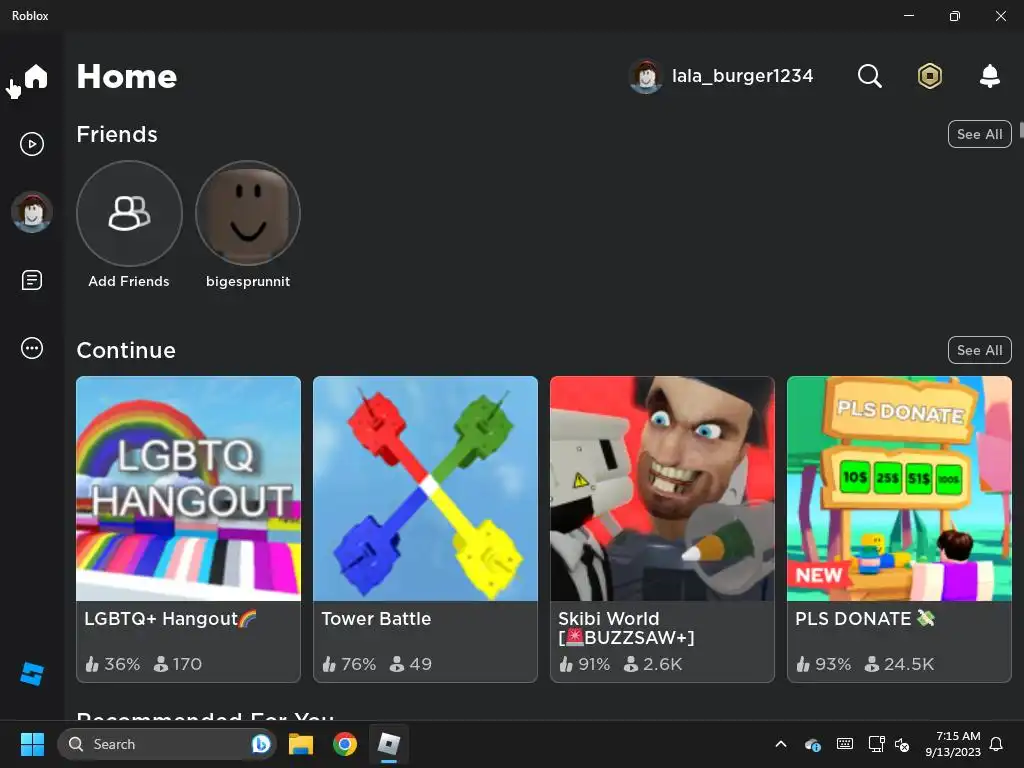1024x768 pixels.
Task: Click the muted volume tray icon
Action: tap(902, 744)
